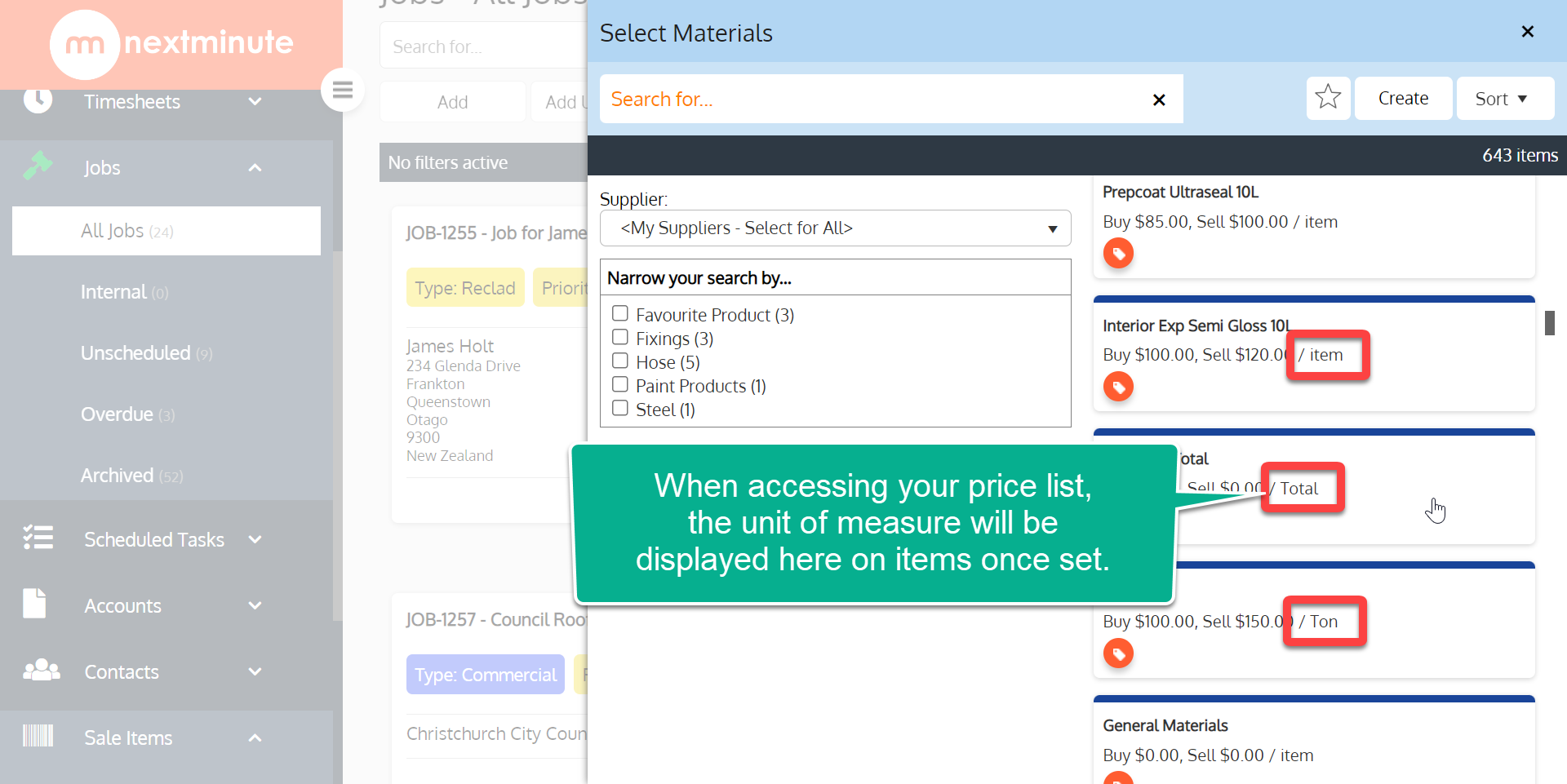The image size is (1567, 784).
Task: Check the Steel filter checkbox
Action: 620,408
